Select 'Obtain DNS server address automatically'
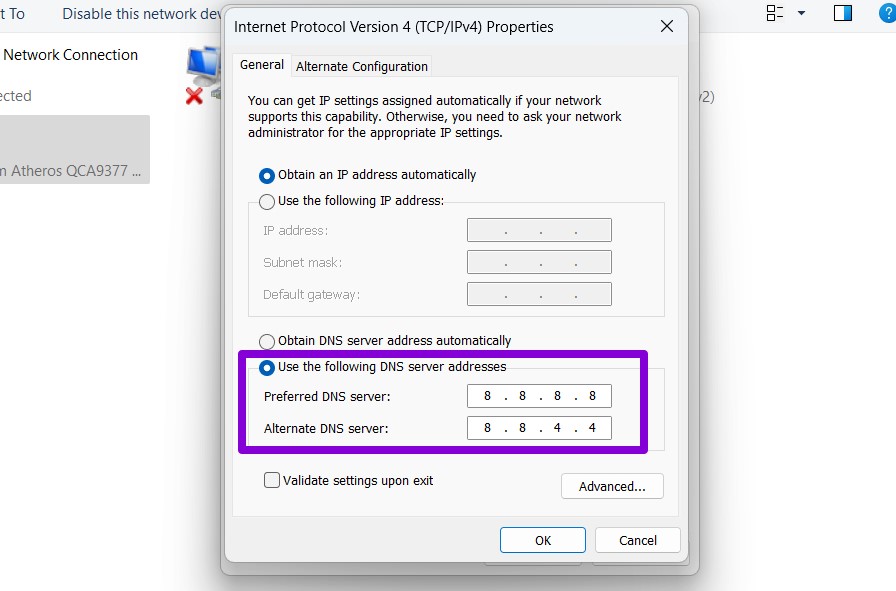Image resolution: width=896 pixels, height=591 pixels. click(x=267, y=340)
